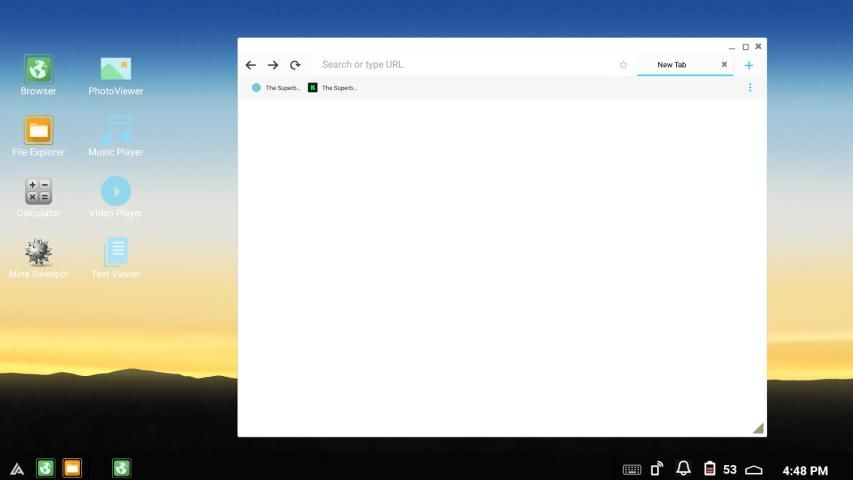Click the browser forward arrow

pos(273,65)
